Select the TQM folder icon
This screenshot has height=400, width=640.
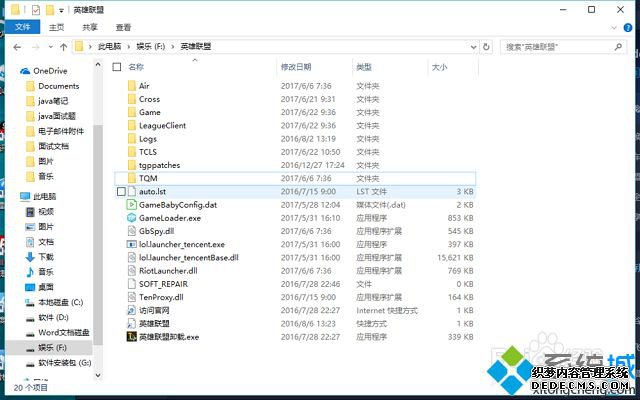click(131, 178)
